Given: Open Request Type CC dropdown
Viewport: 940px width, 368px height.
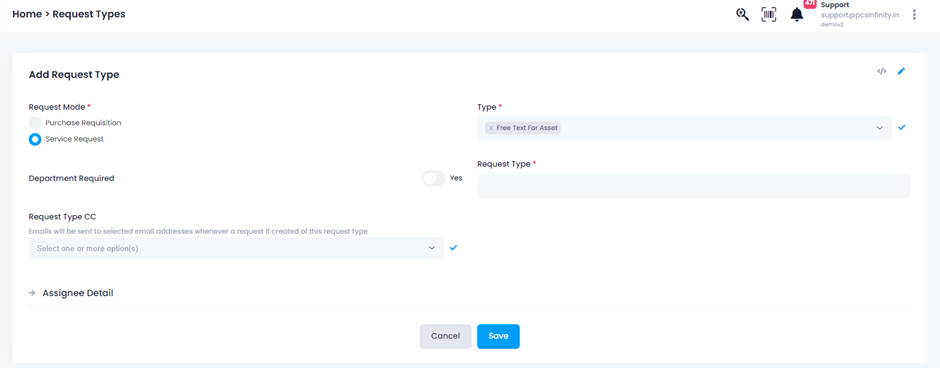Looking at the screenshot, I should pos(236,248).
